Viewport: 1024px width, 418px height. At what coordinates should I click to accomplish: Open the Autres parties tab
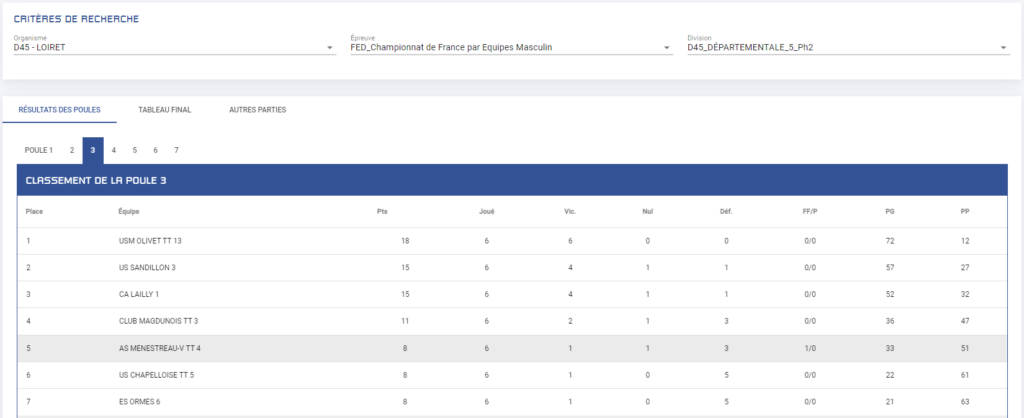pyautogui.click(x=257, y=110)
